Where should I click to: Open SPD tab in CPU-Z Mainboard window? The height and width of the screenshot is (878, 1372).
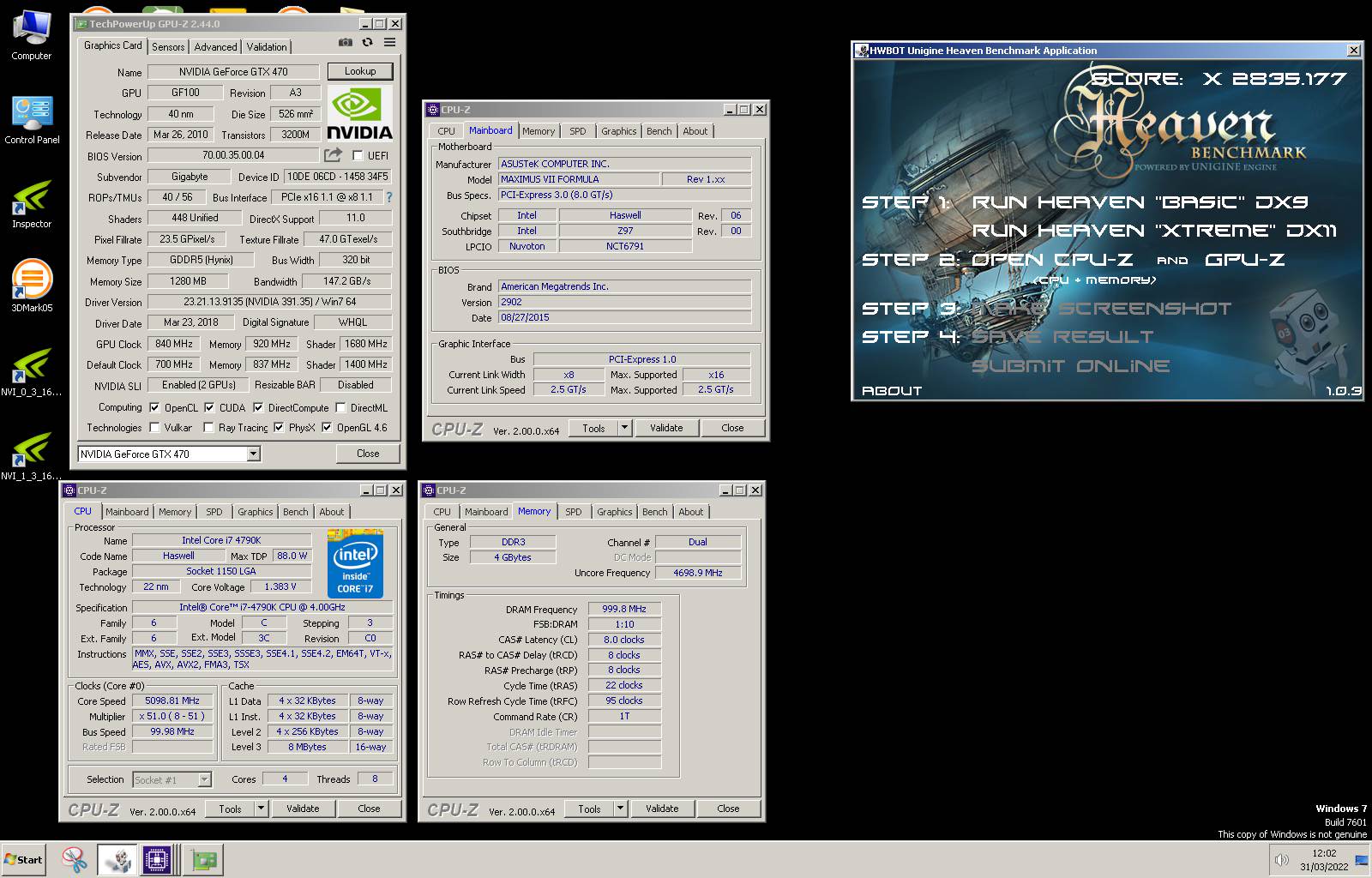[x=578, y=131]
